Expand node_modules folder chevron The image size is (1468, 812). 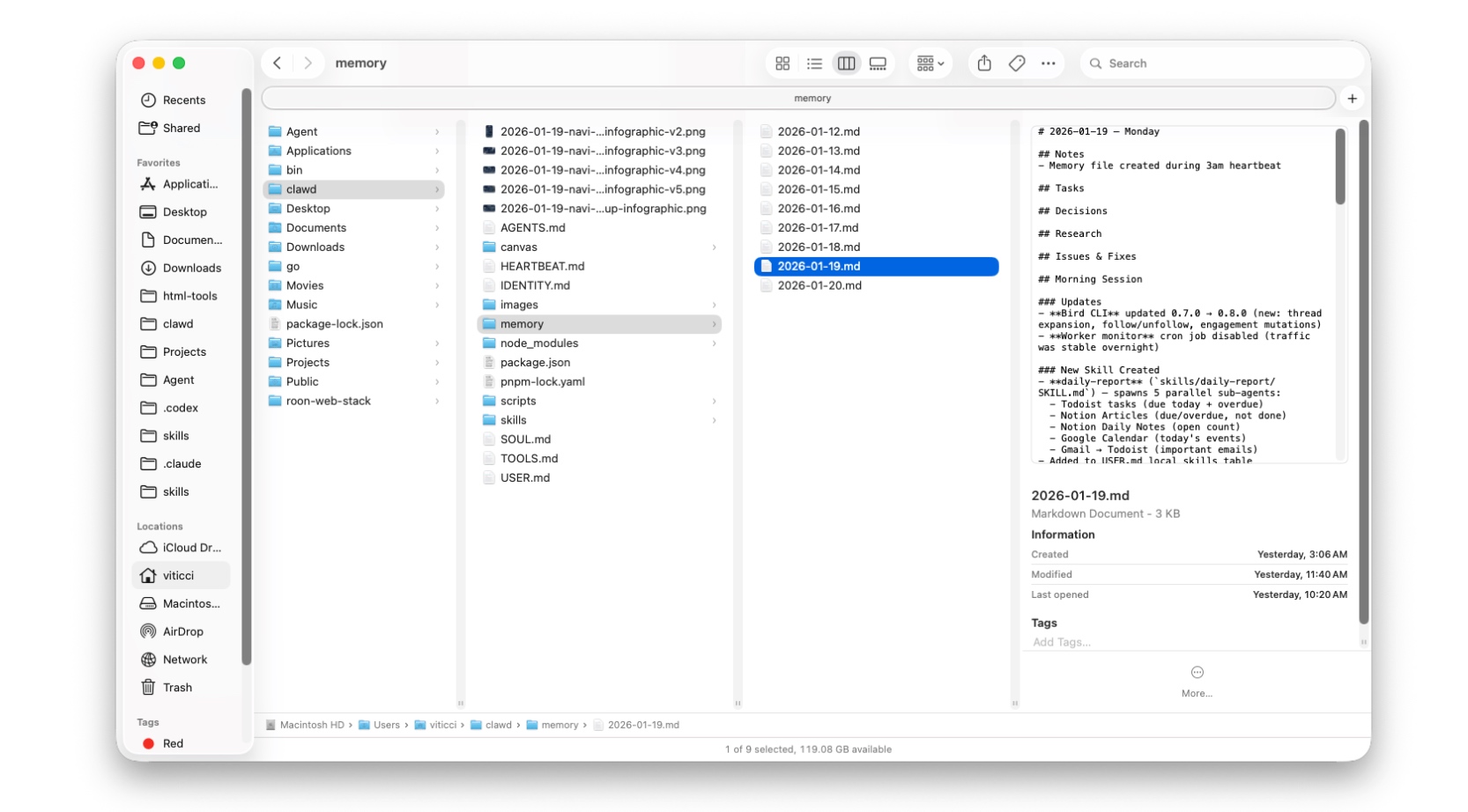[715, 343]
